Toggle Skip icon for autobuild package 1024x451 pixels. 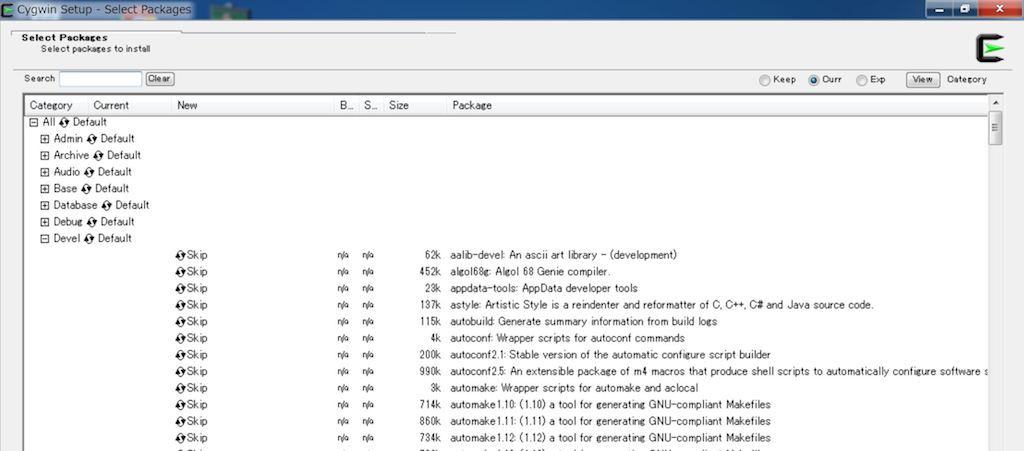coord(180,322)
